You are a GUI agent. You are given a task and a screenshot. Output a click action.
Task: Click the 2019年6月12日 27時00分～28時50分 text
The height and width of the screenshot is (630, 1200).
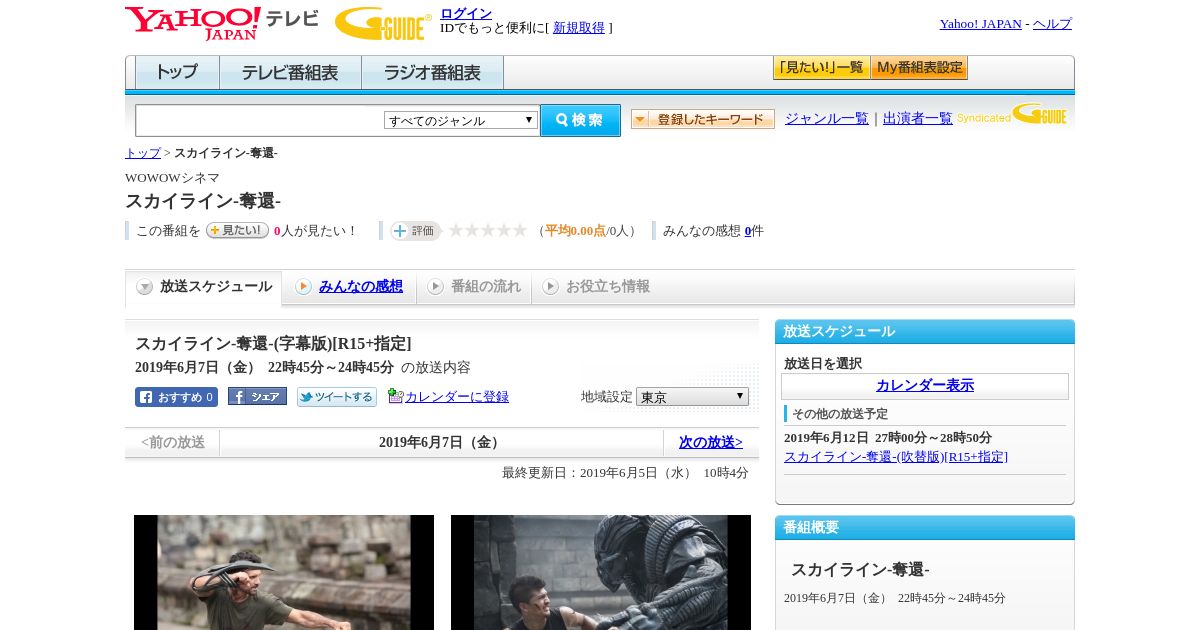tap(888, 438)
